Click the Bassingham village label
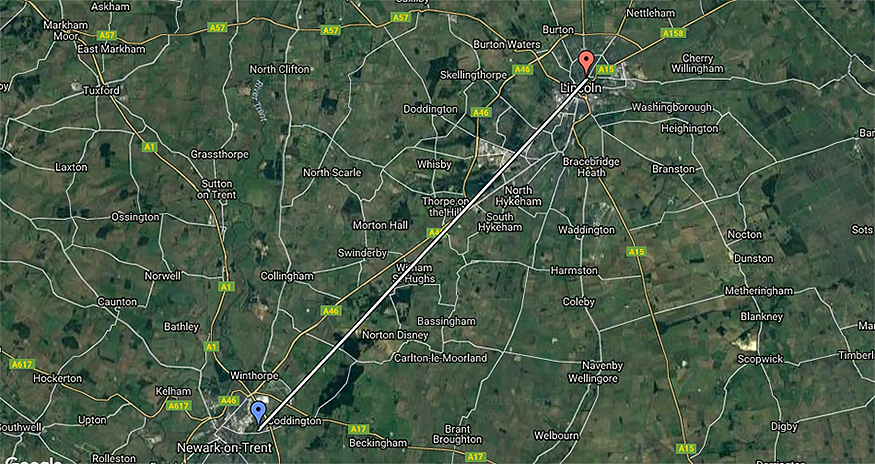Image resolution: width=875 pixels, height=464 pixels. 446,321
